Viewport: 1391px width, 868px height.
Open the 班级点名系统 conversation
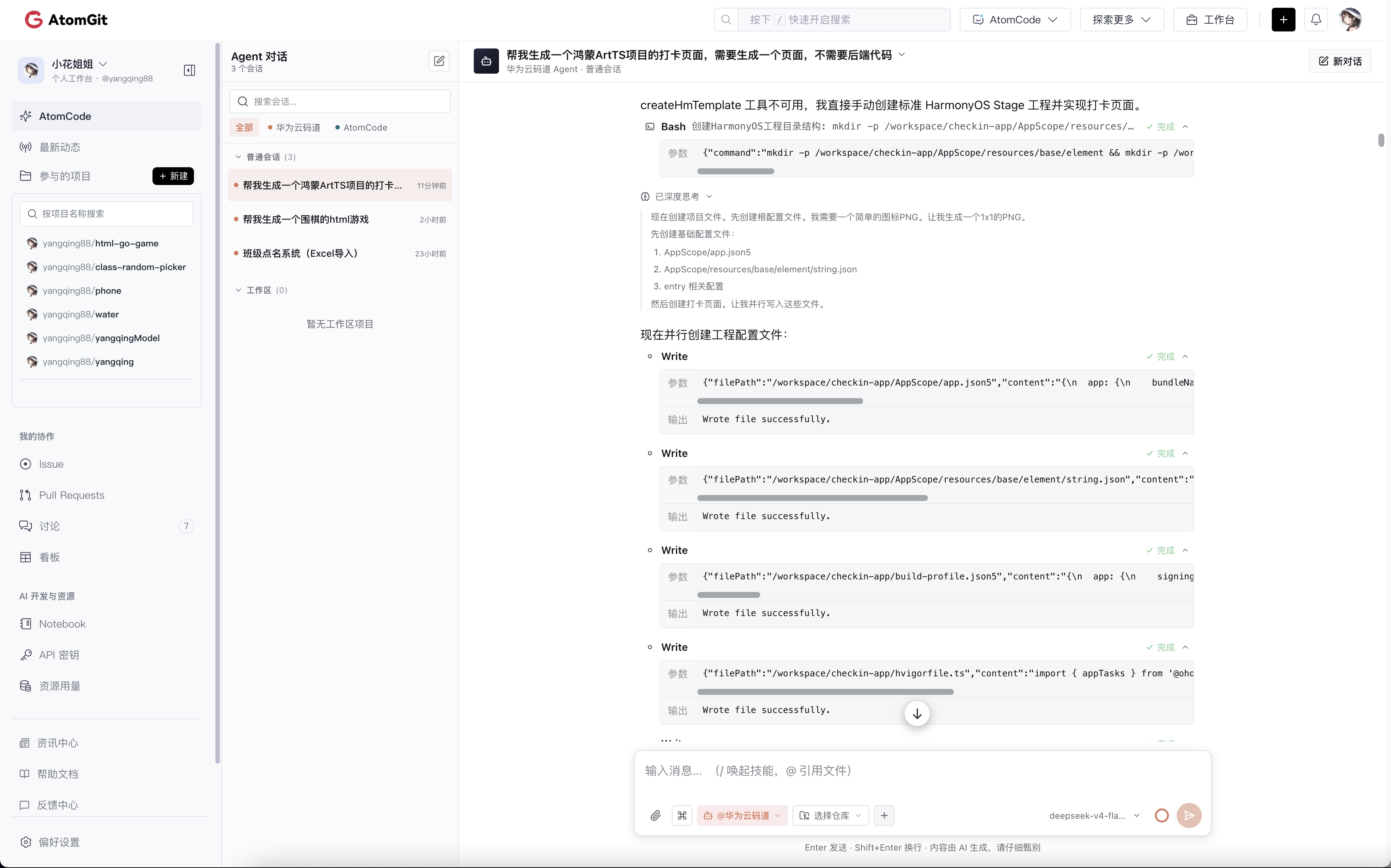point(340,253)
